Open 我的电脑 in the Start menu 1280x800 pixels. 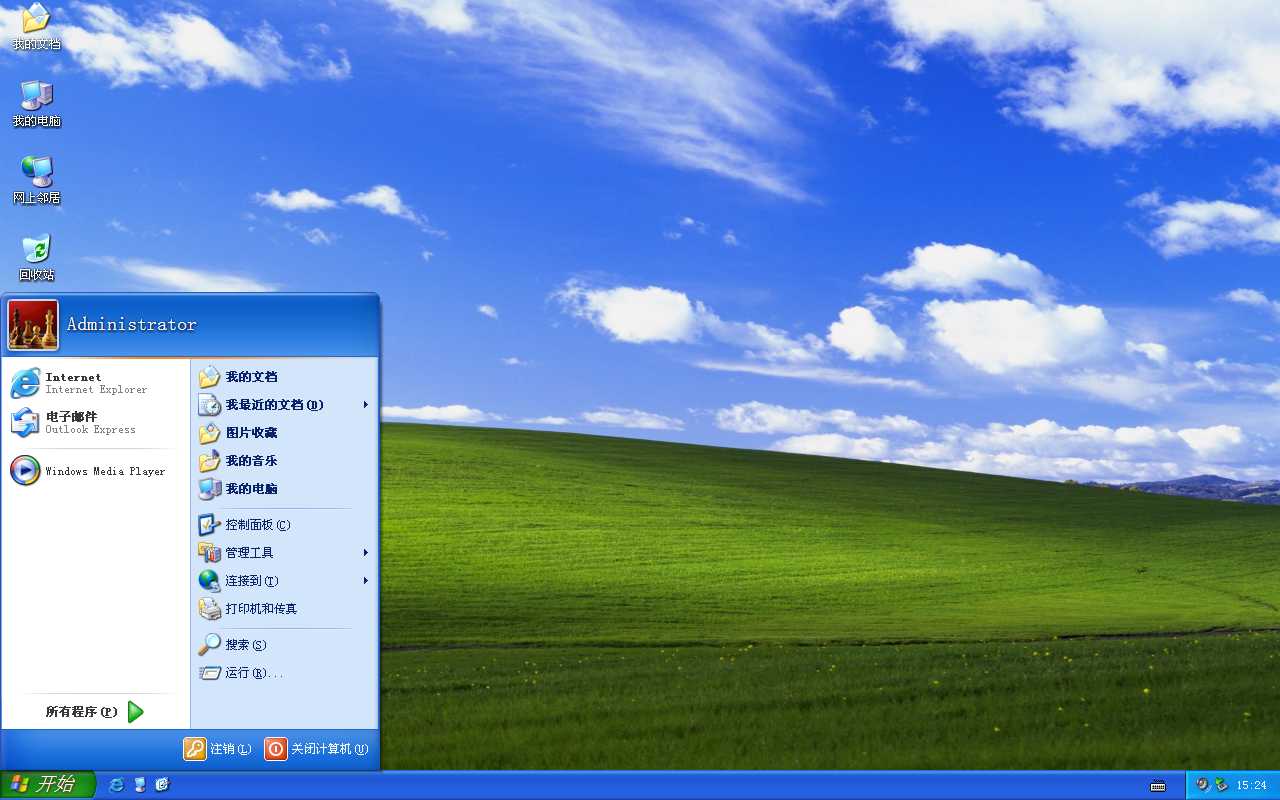(x=284, y=489)
